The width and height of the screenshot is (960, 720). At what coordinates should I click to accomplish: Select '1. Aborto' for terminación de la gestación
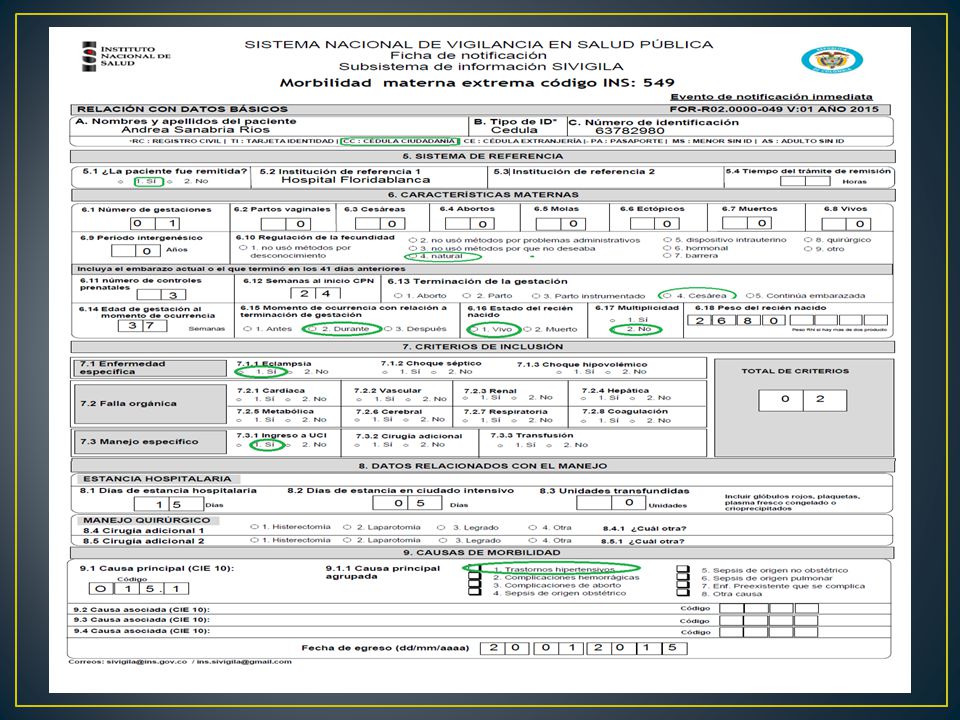pyautogui.click(x=399, y=296)
